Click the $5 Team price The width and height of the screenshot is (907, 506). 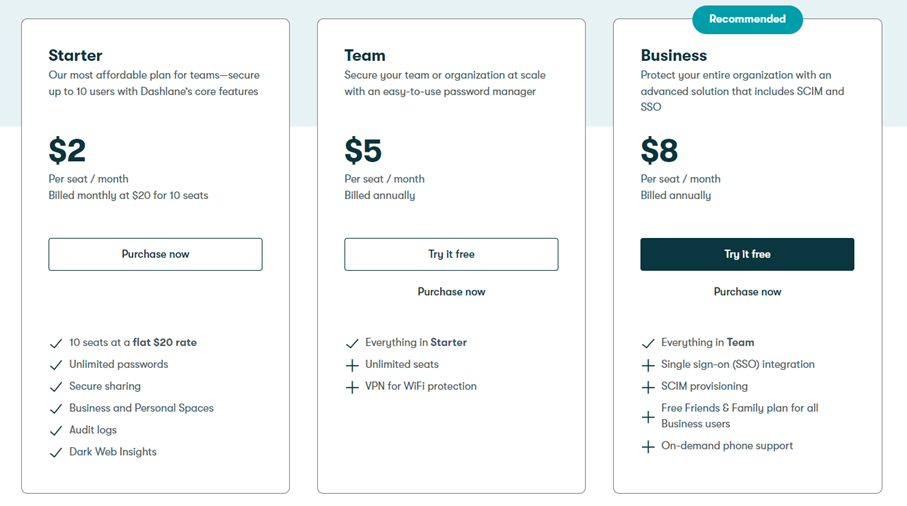363,150
